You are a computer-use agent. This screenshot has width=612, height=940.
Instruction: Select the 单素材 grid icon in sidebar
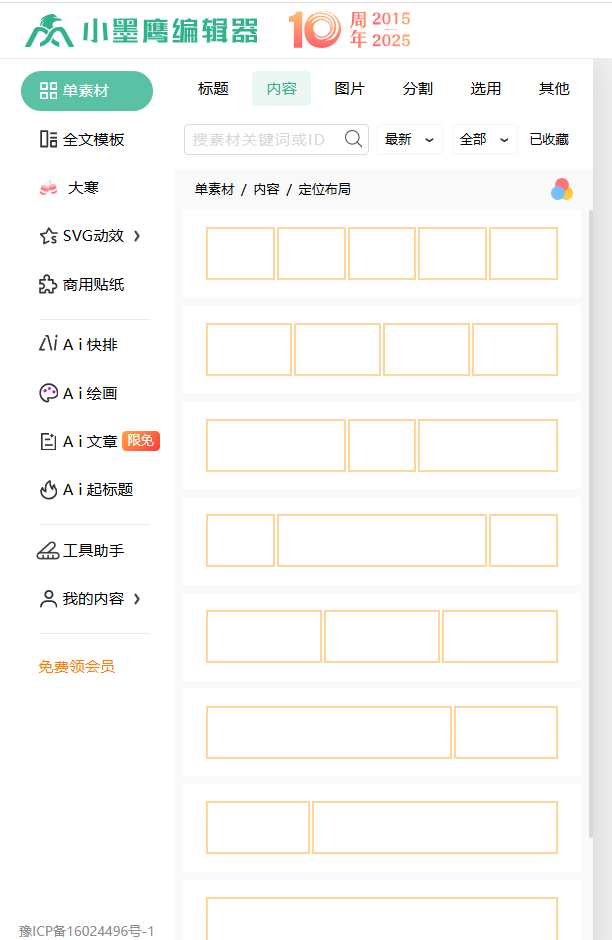pos(47,90)
